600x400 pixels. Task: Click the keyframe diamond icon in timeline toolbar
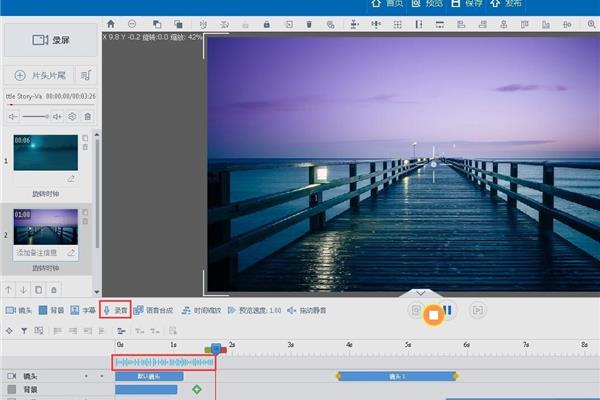click(9, 331)
